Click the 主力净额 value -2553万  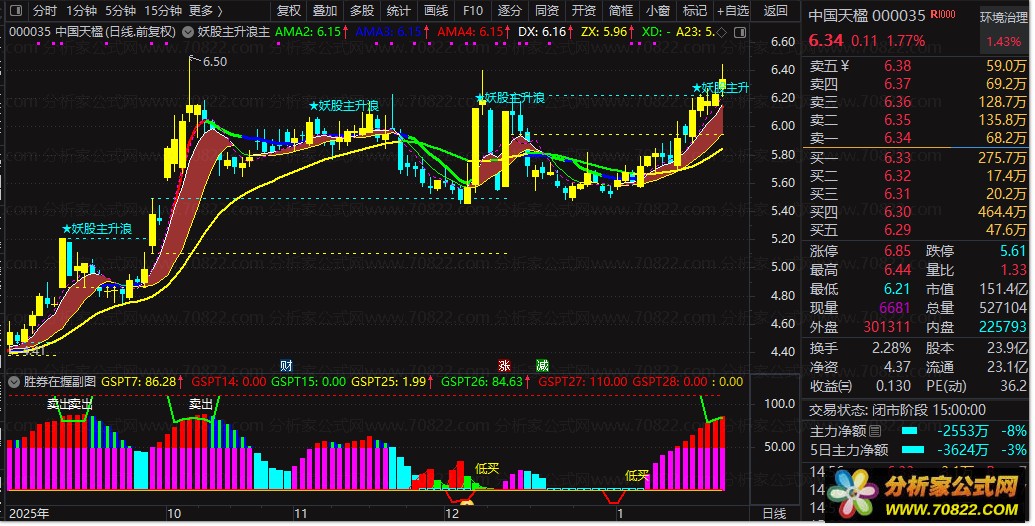(x=963, y=431)
